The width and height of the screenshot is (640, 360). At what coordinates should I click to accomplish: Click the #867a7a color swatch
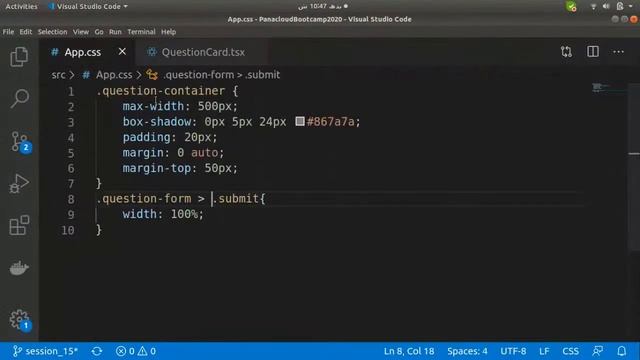click(x=300, y=121)
